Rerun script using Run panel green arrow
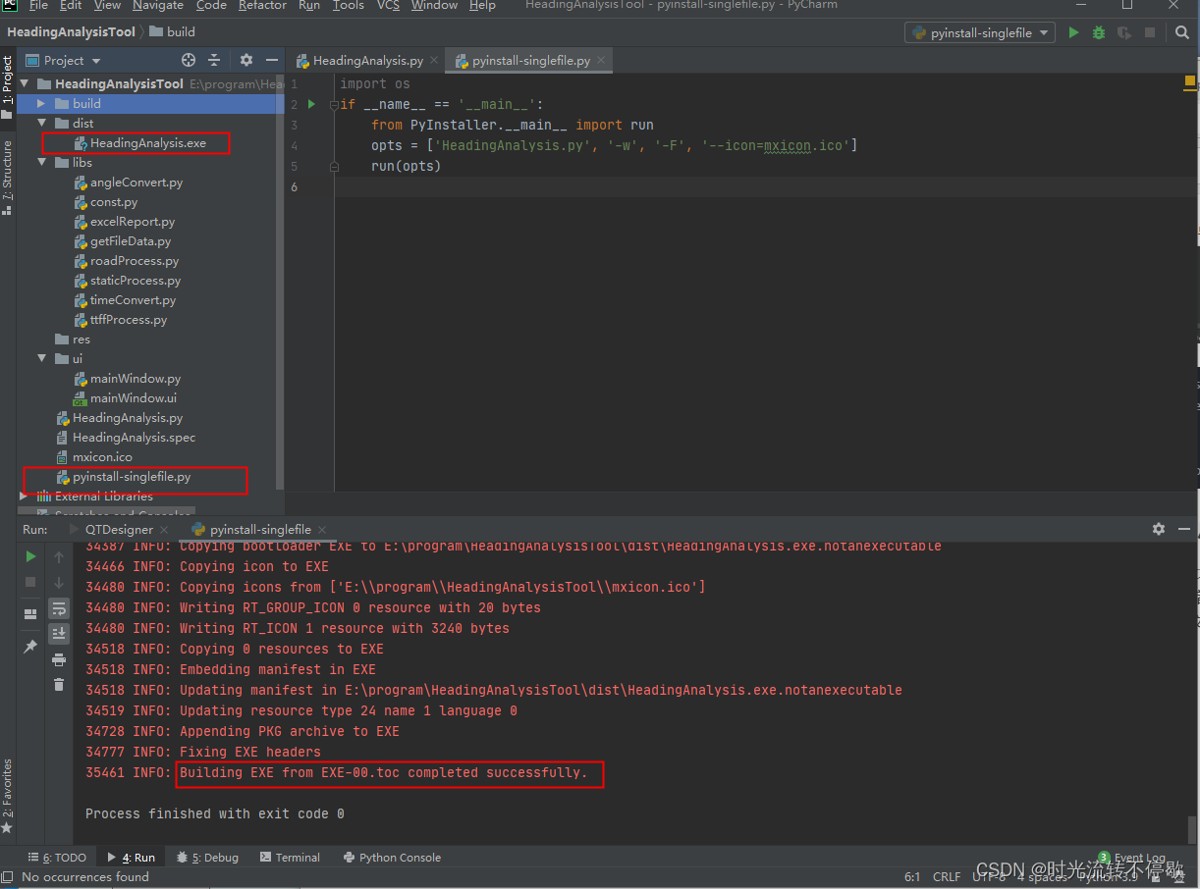The height and width of the screenshot is (889, 1200). click(30, 556)
